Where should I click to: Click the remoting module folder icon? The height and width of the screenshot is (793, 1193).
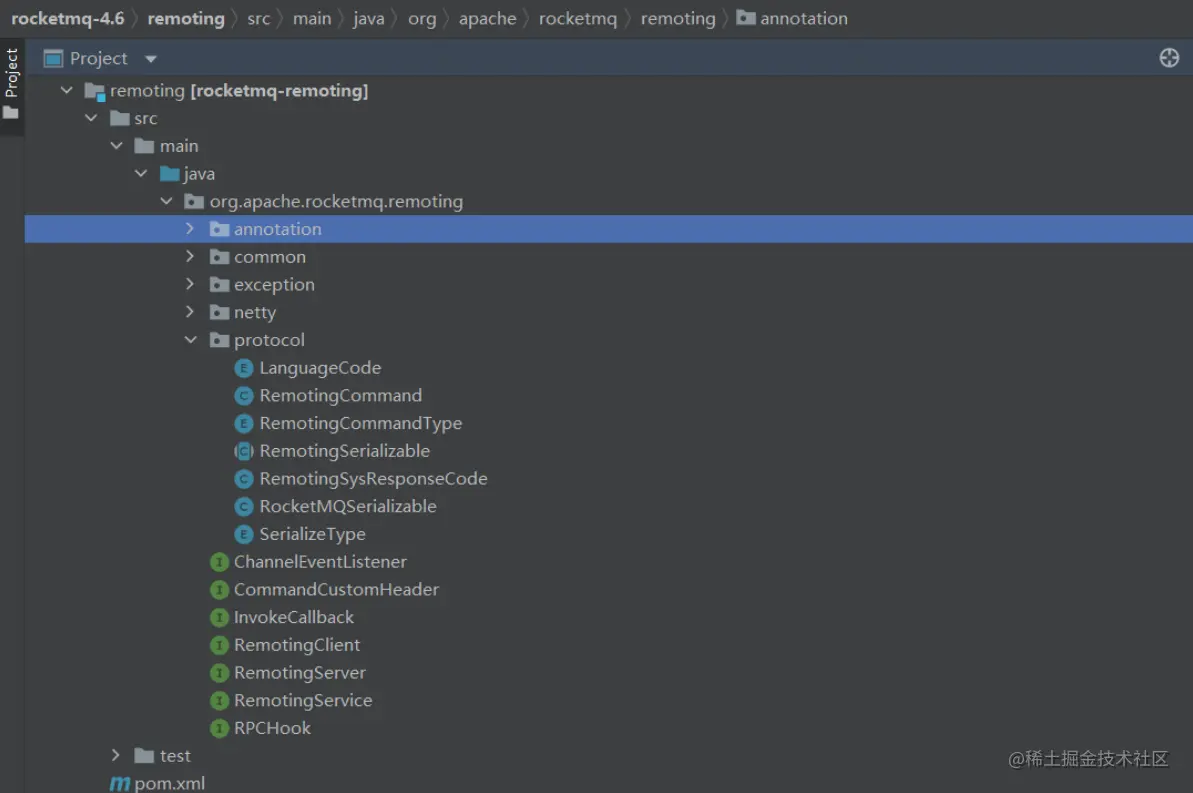[x=94, y=91]
